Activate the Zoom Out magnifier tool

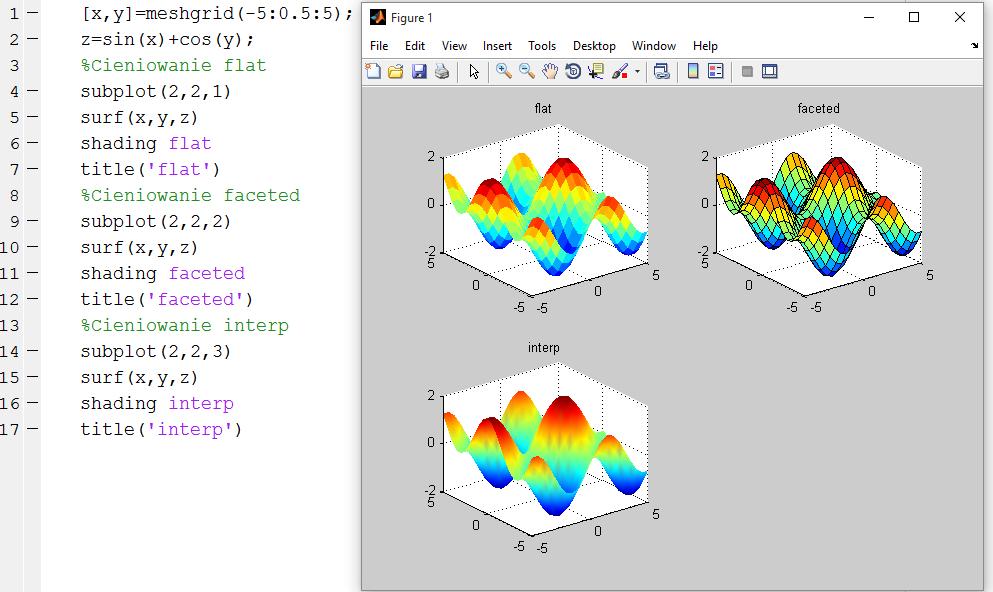tap(527, 72)
